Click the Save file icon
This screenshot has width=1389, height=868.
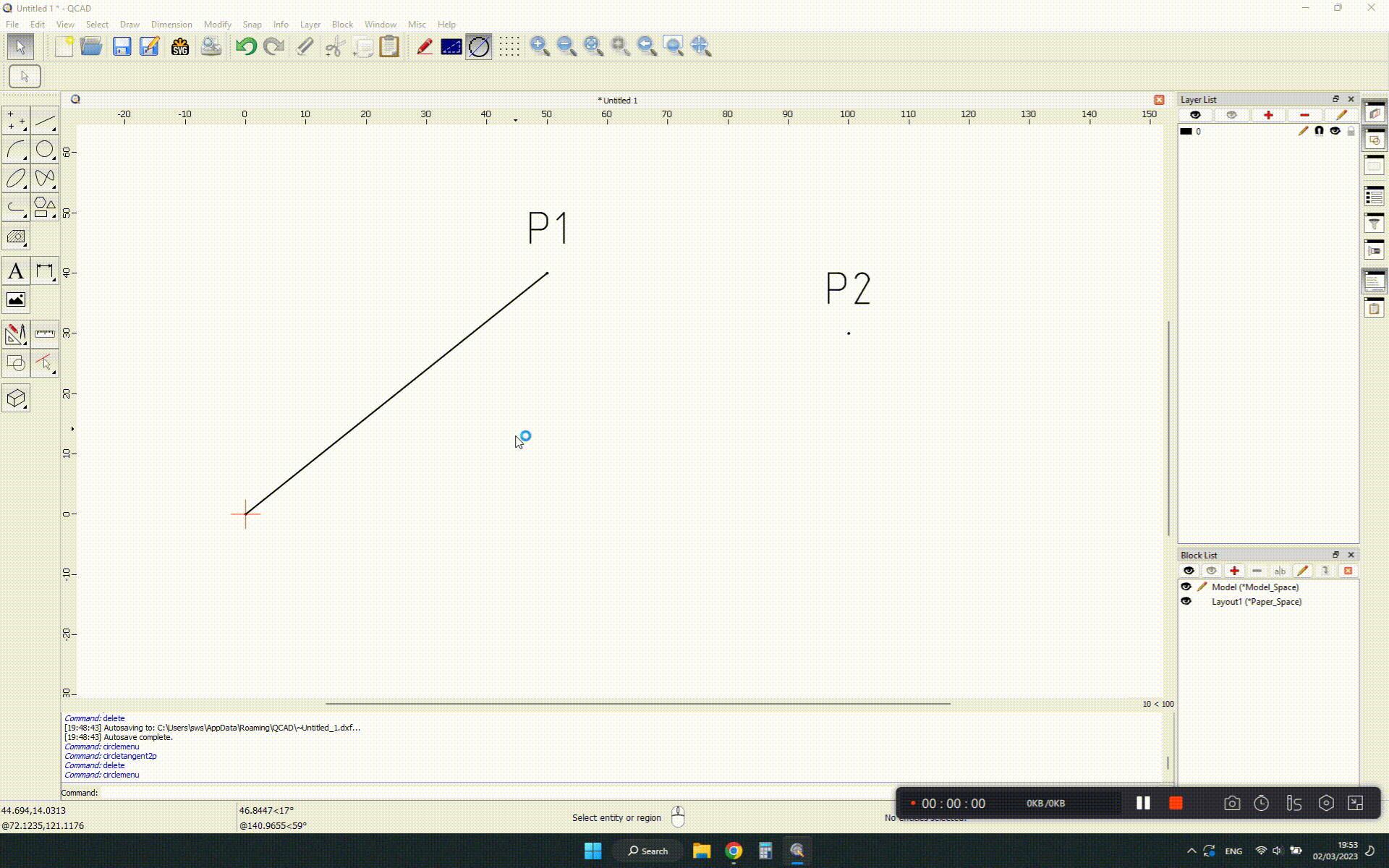coord(122,47)
